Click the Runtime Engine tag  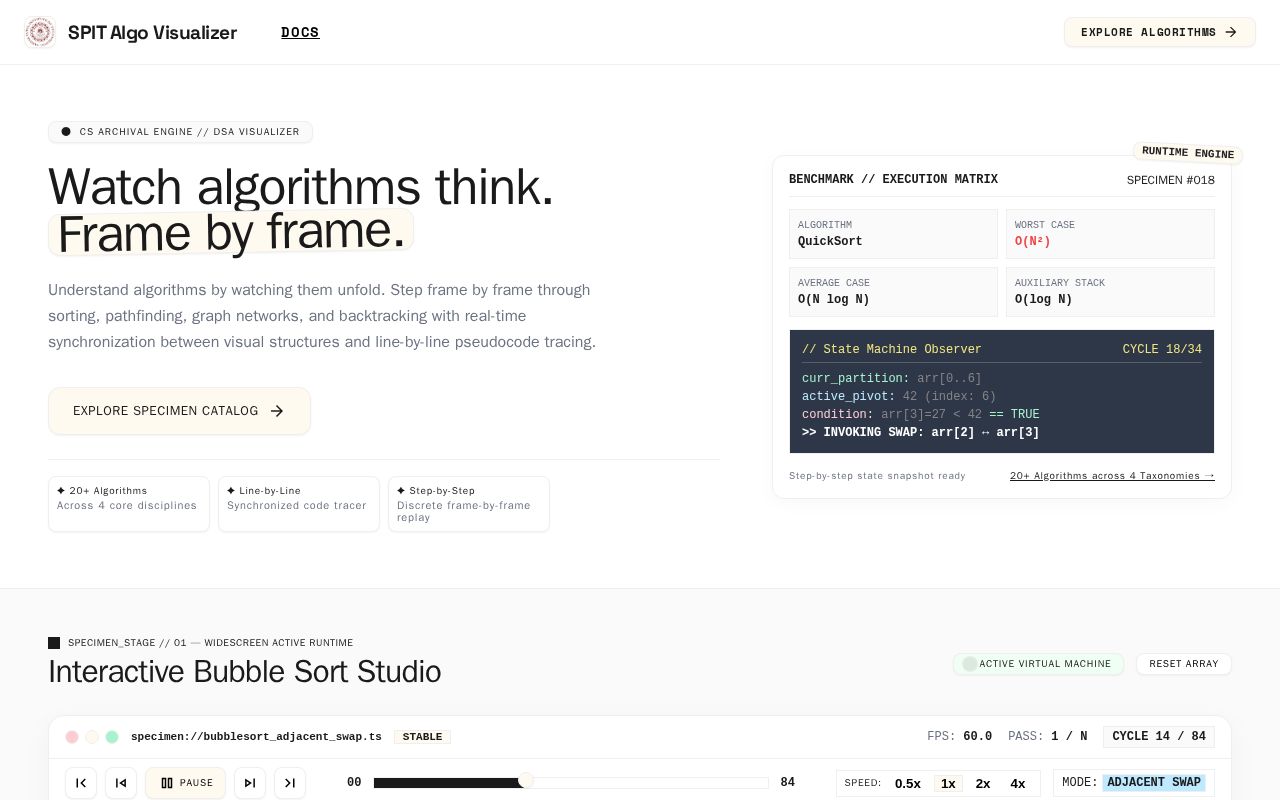[x=1188, y=153]
